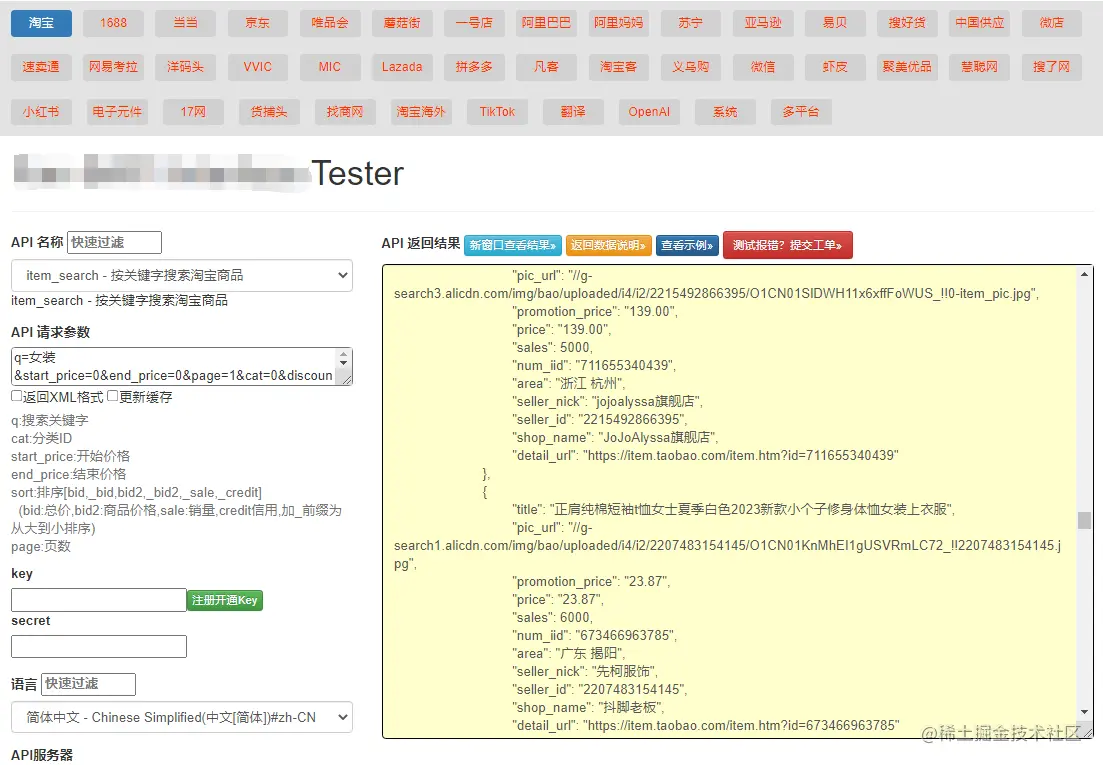
Task: Select the 亚马逊 platform tab
Action: coord(763,23)
